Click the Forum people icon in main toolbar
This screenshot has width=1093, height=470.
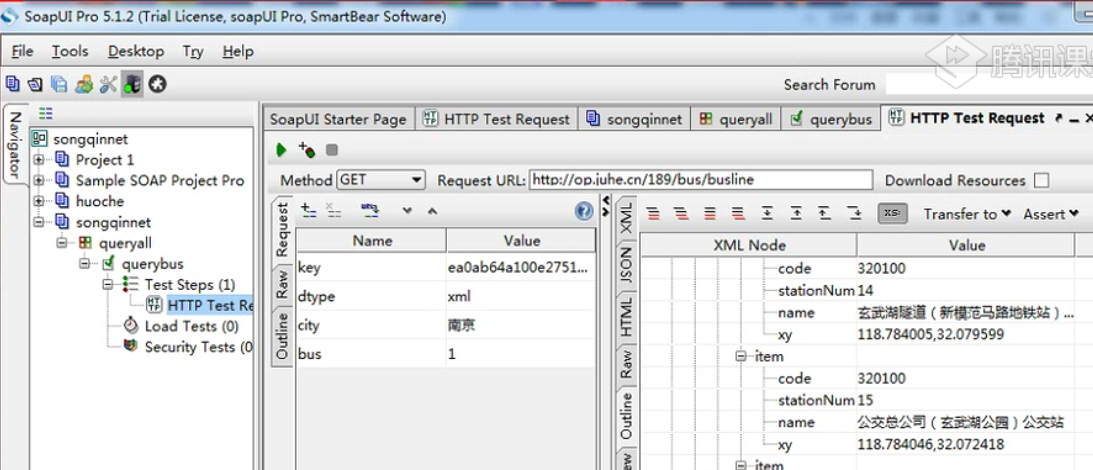pos(84,85)
